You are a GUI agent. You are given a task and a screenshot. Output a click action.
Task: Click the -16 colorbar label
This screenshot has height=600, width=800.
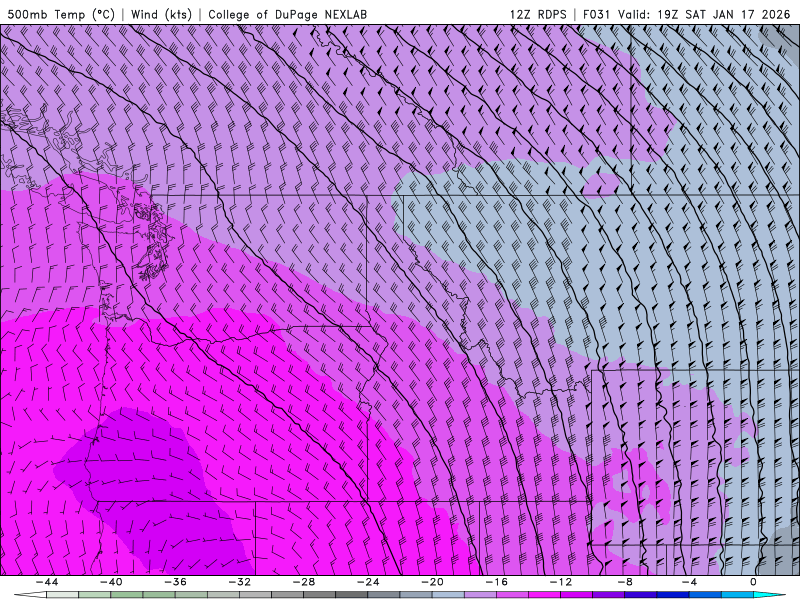click(x=497, y=582)
